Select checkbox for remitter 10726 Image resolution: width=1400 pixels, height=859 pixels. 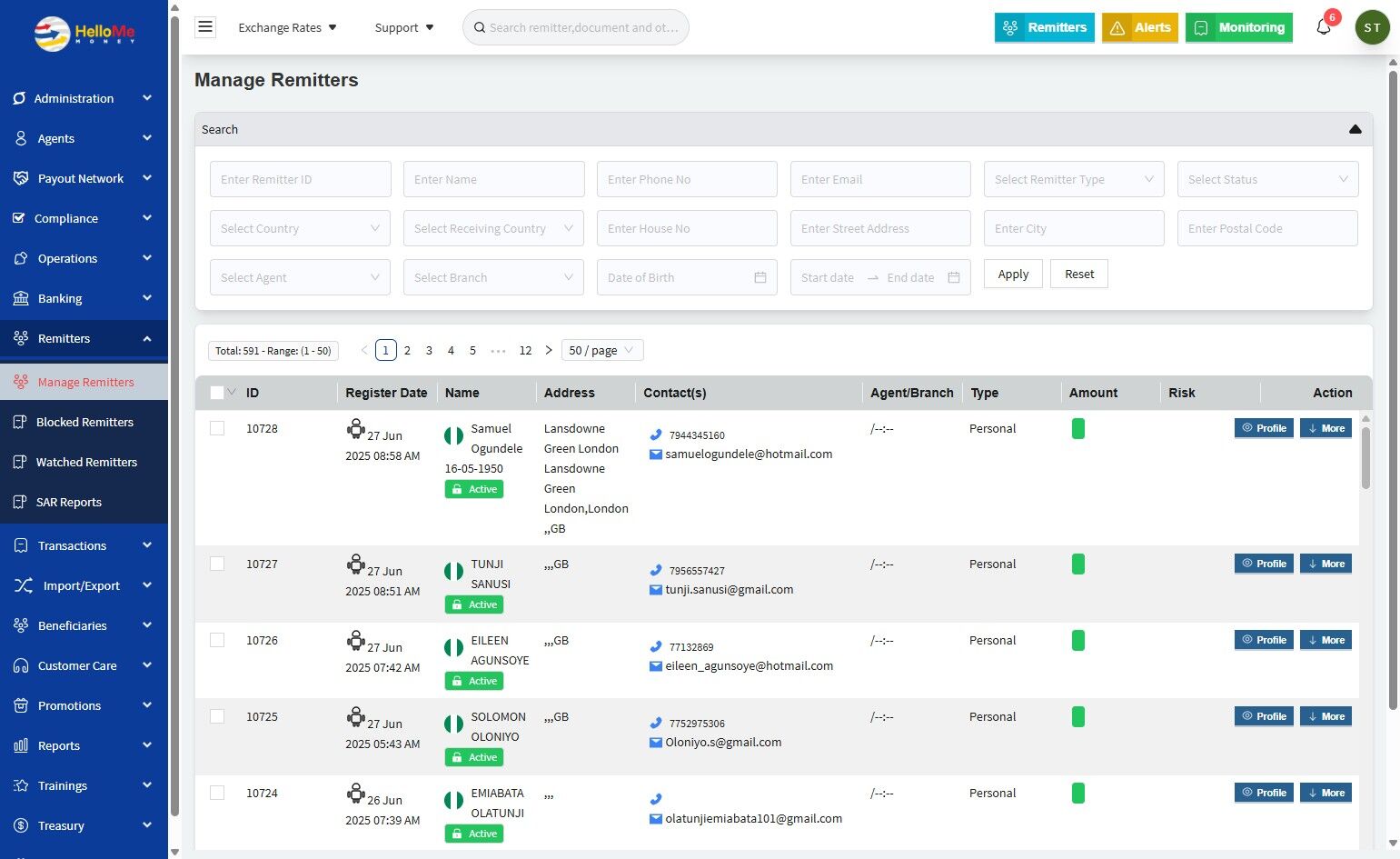(x=217, y=640)
